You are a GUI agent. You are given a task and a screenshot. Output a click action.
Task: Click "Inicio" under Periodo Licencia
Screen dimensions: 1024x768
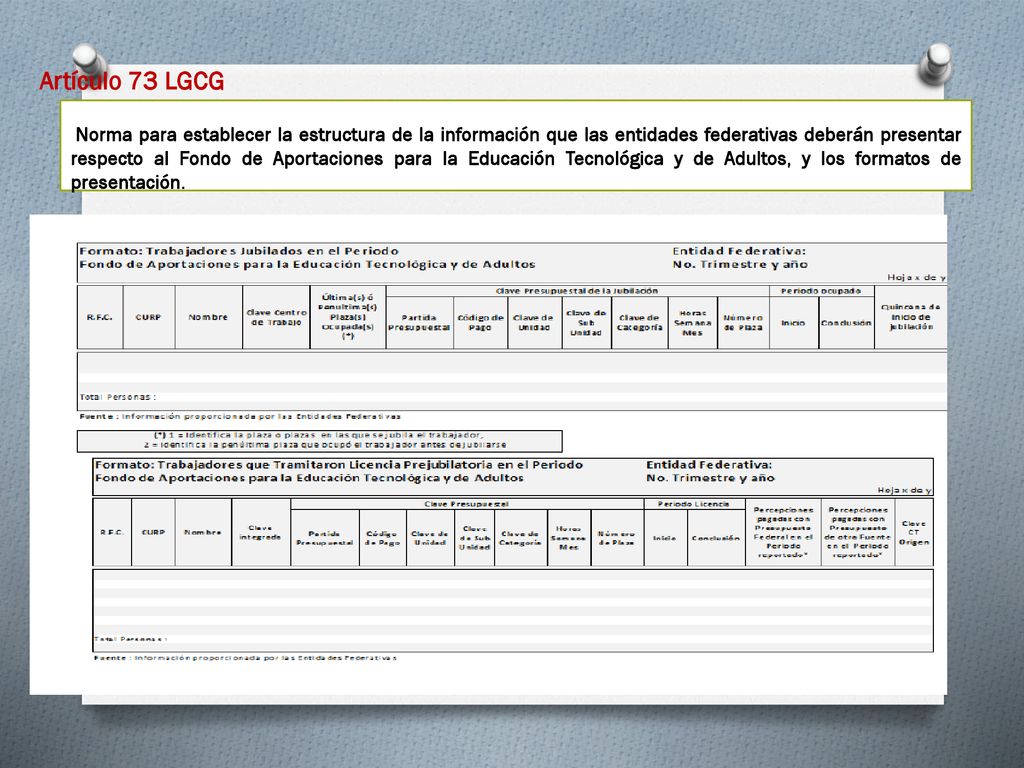click(x=665, y=538)
